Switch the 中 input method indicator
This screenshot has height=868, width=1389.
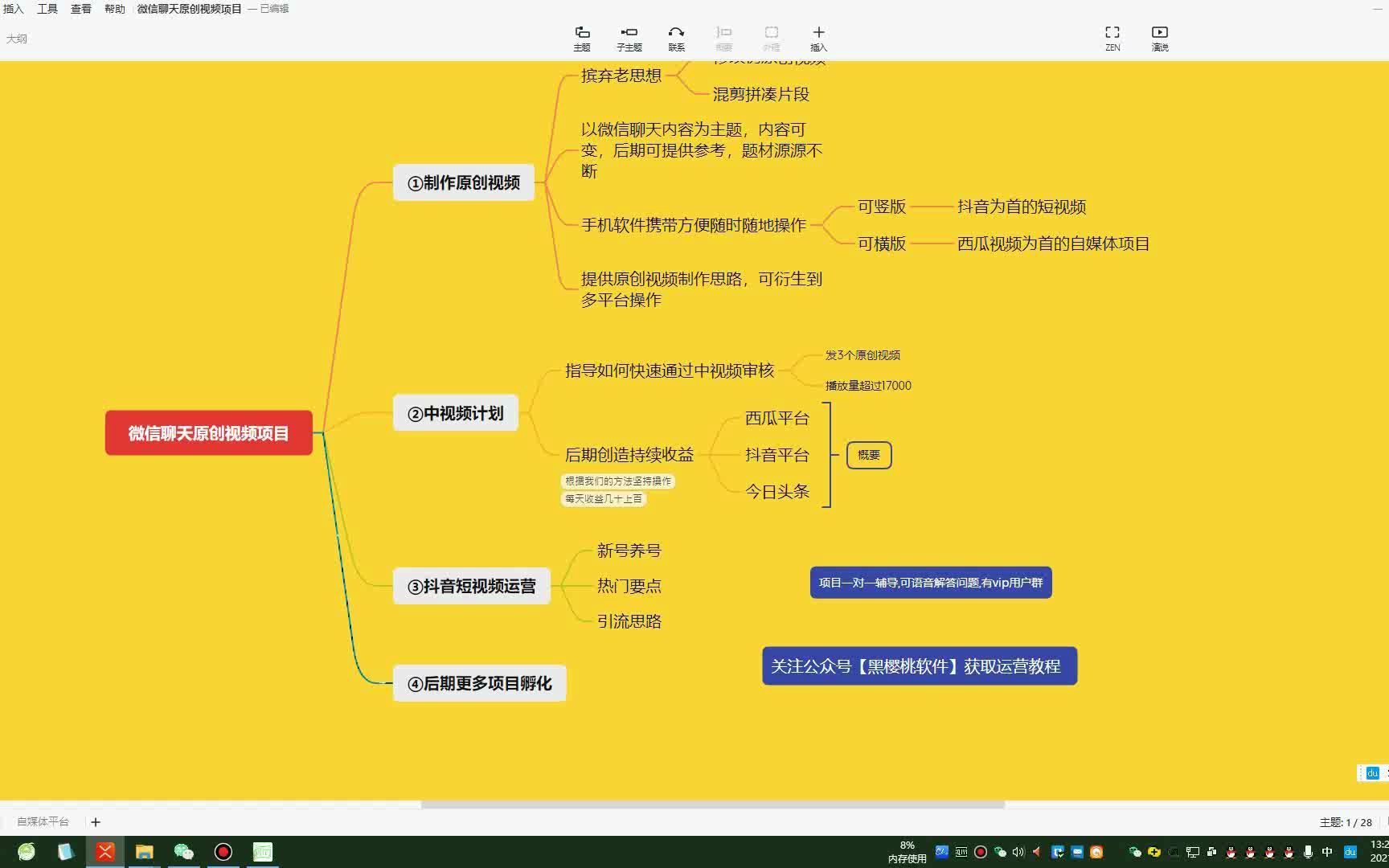(1327, 852)
